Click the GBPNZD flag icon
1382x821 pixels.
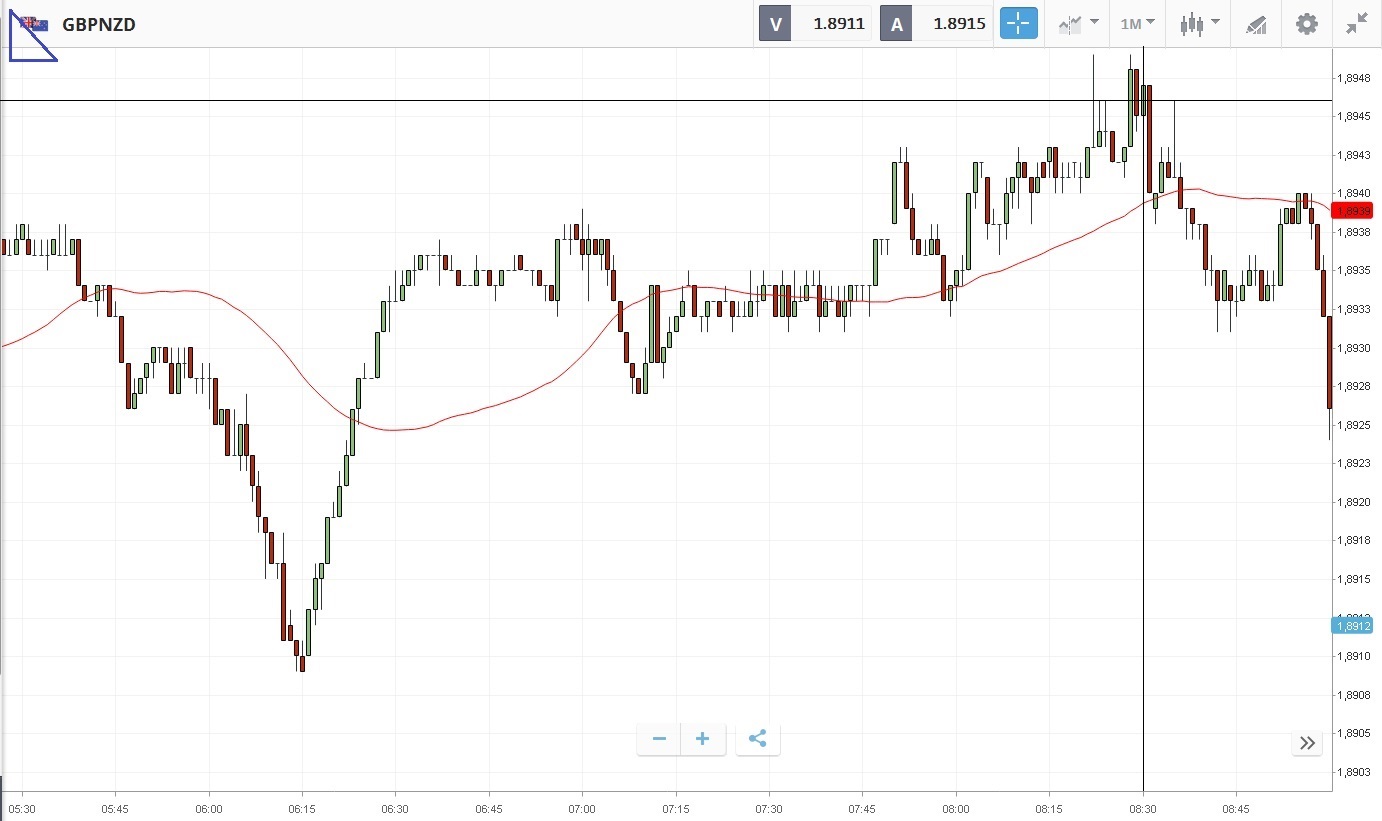pyautogui.click(x=33, y=24)
